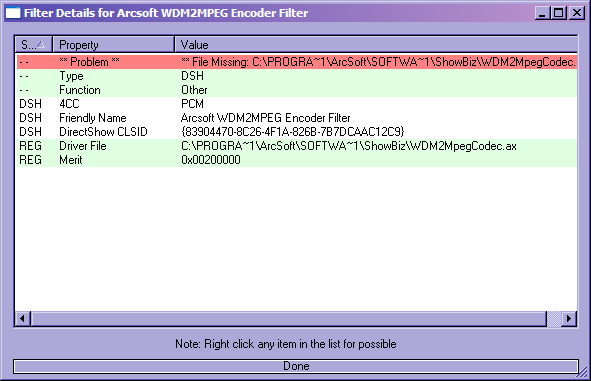This screenshot has height=381, width=591.
Task: Select the Merit property
Action: point(71,160)
